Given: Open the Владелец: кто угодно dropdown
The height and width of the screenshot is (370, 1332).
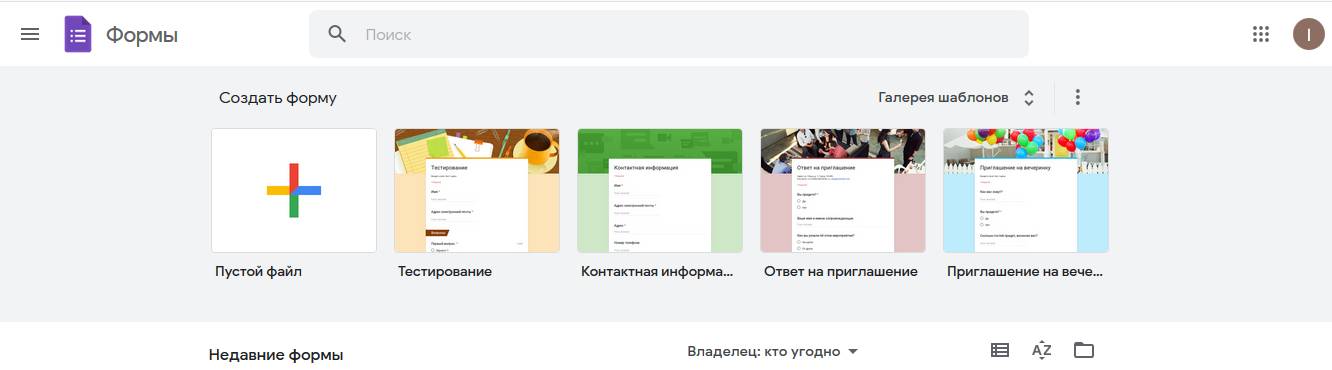Looking at the screenshot, I should point(773,352).
